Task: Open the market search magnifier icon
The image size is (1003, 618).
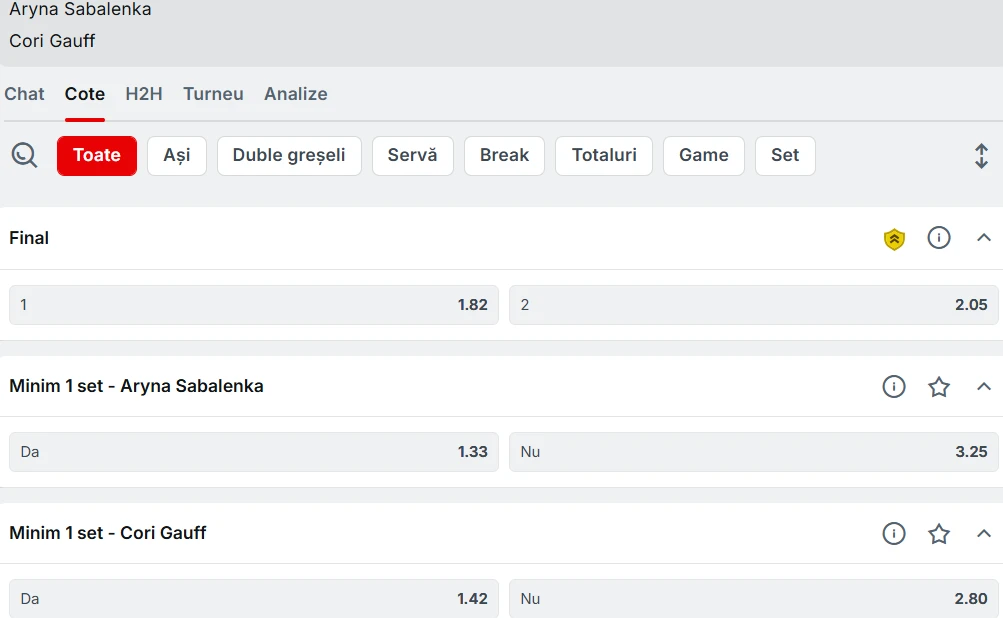Action: (x=24, y=155)
